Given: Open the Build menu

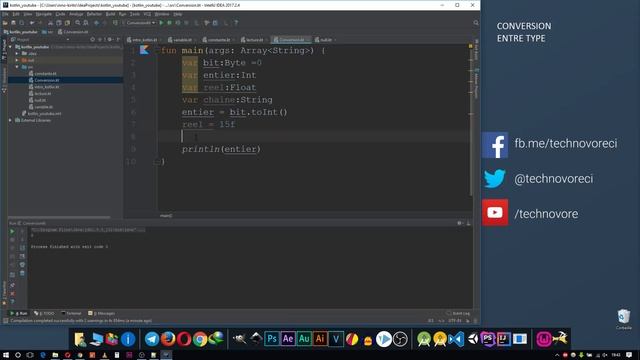Looking at the screenshot, I should 110,14.
